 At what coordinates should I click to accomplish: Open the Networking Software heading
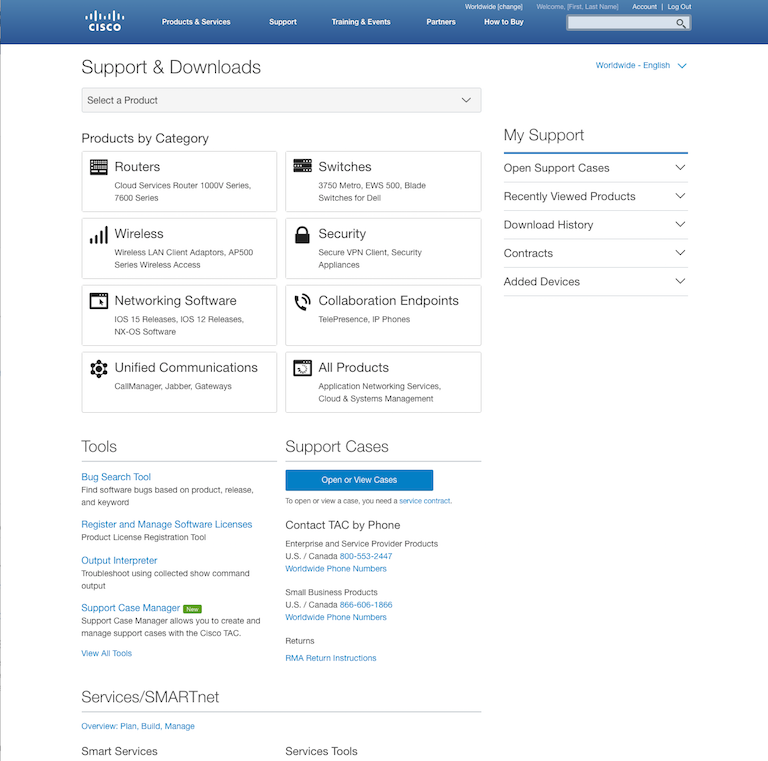(175, 301)
